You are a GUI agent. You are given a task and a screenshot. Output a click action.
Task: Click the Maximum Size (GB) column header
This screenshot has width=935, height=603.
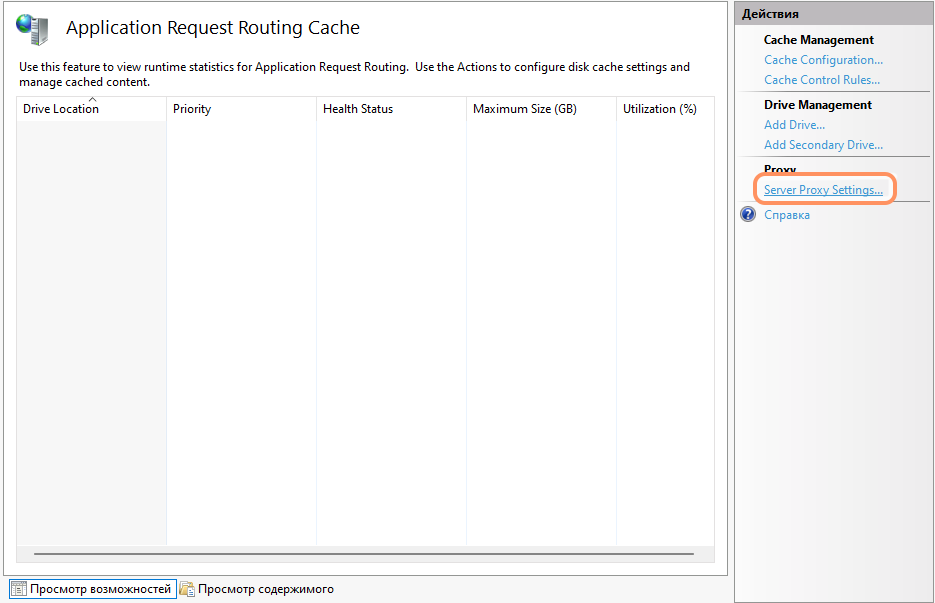(x=524, y=109)
